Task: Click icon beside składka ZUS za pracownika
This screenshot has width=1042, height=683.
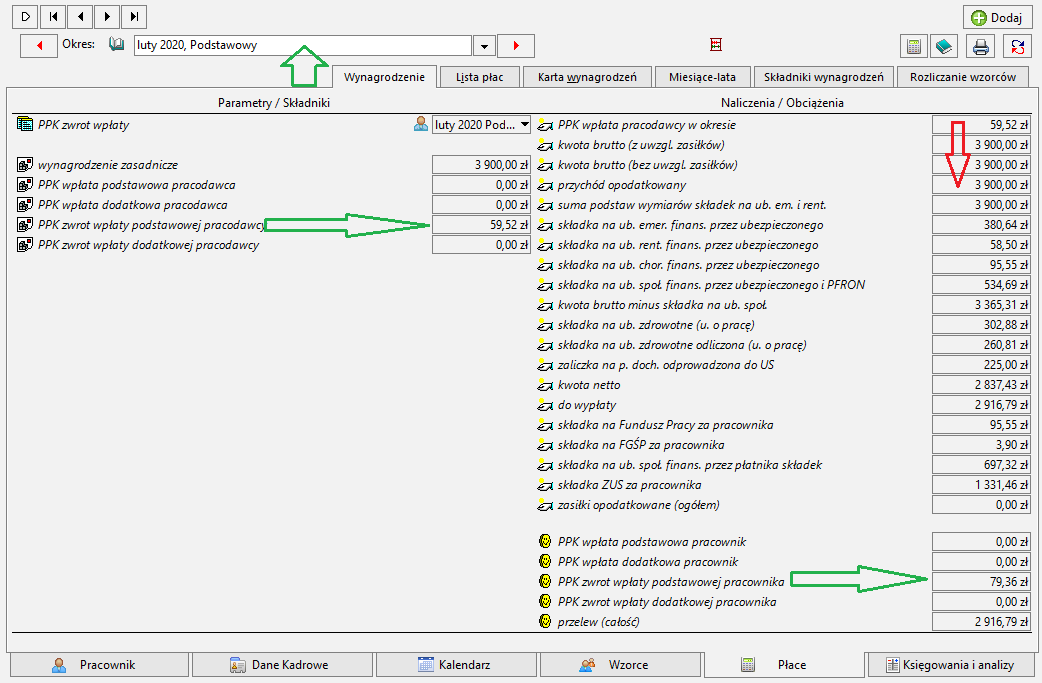Action: pos(545,485)
